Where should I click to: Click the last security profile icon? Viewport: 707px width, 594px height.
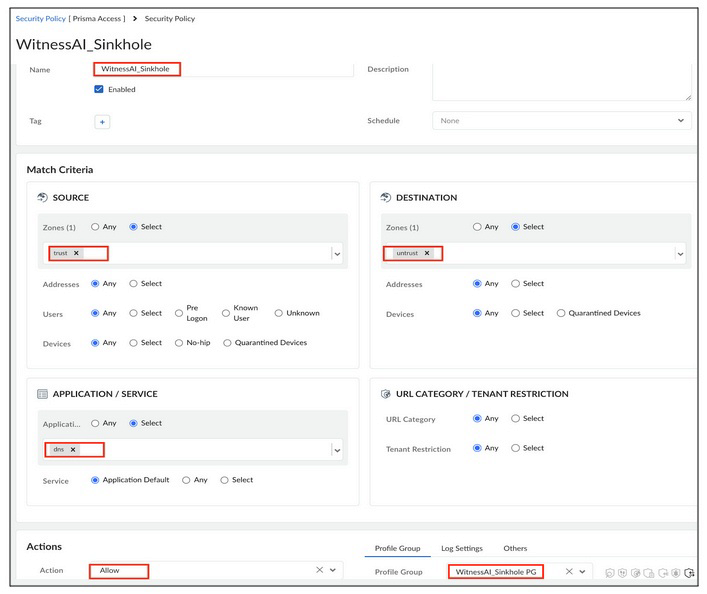point(688,572)
